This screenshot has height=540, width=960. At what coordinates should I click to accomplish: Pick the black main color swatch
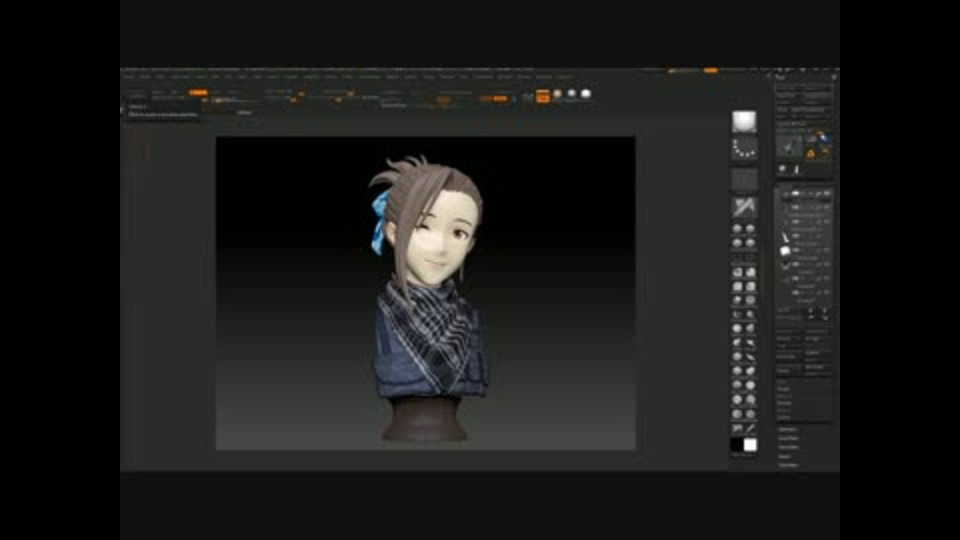click(x=737, y=445)
